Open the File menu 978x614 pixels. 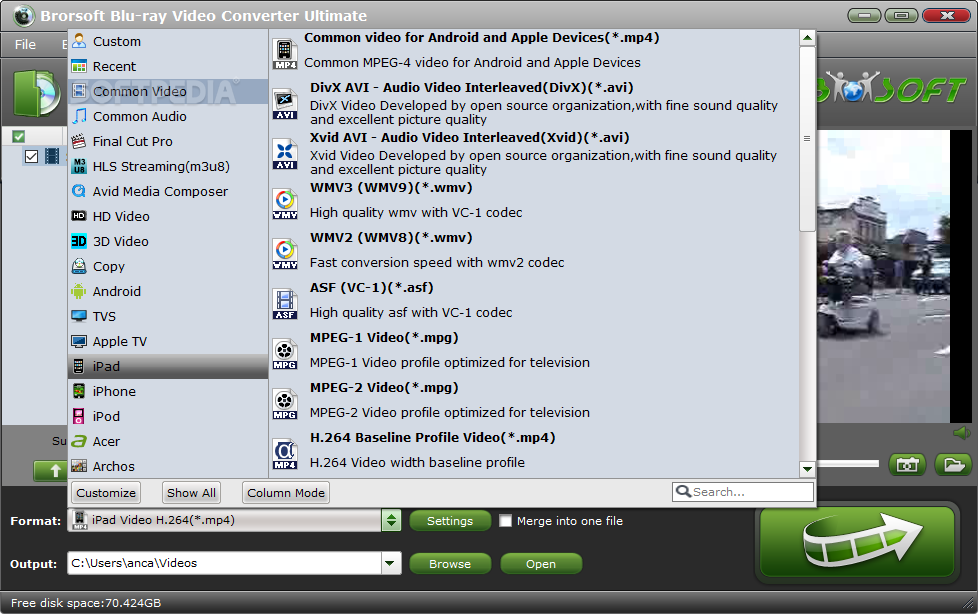pyautogui.click(x=25, y=44)
